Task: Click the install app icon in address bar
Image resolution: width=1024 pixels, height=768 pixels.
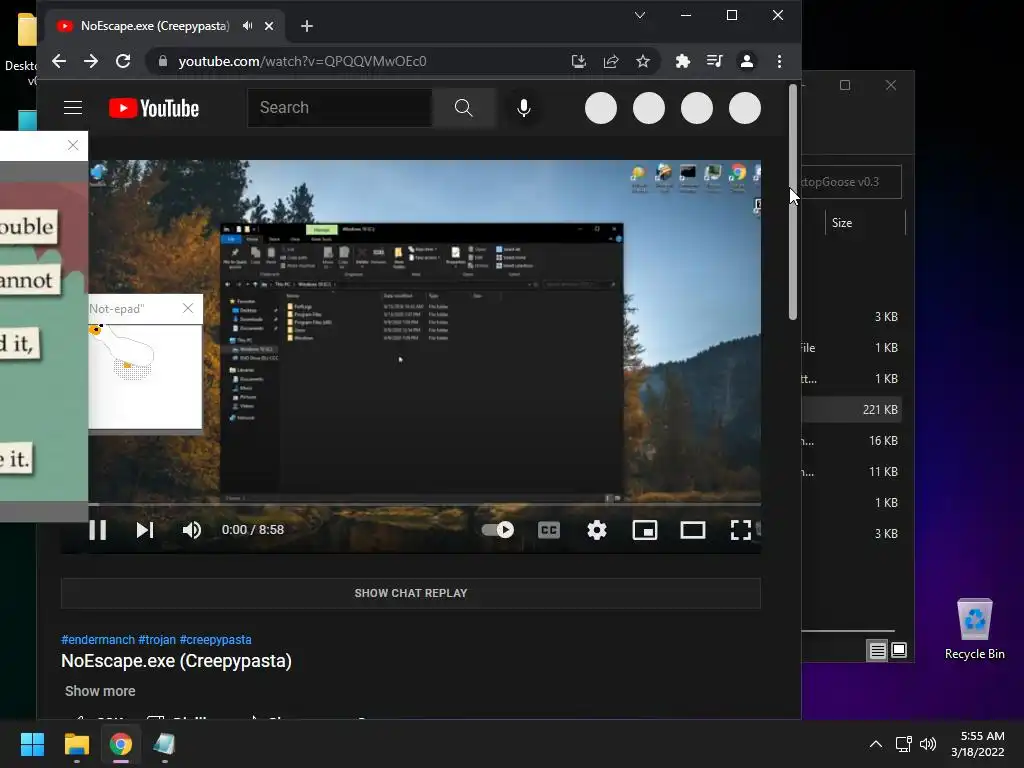Action: point(579,61)
